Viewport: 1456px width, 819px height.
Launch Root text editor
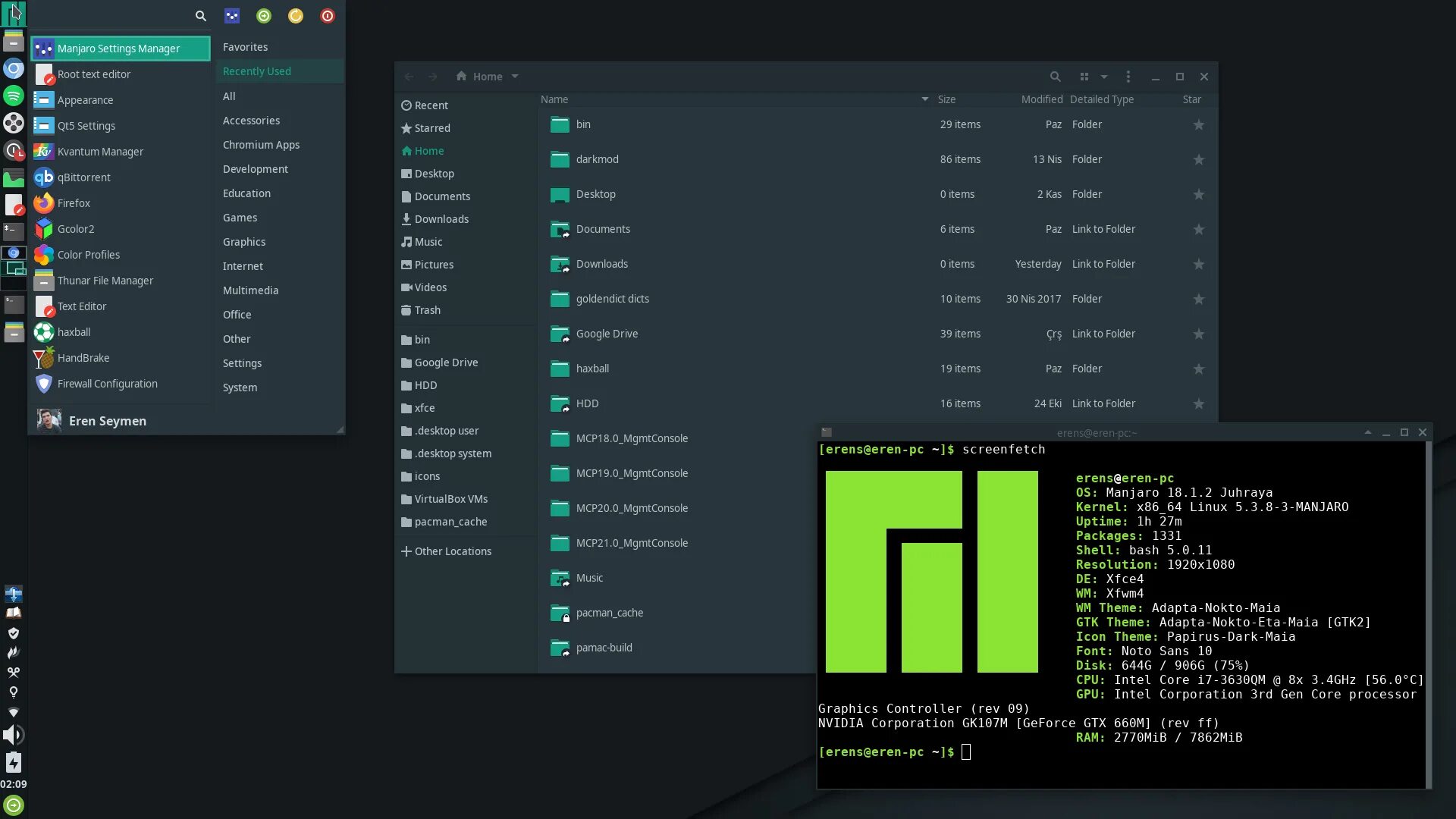(121, 74)
